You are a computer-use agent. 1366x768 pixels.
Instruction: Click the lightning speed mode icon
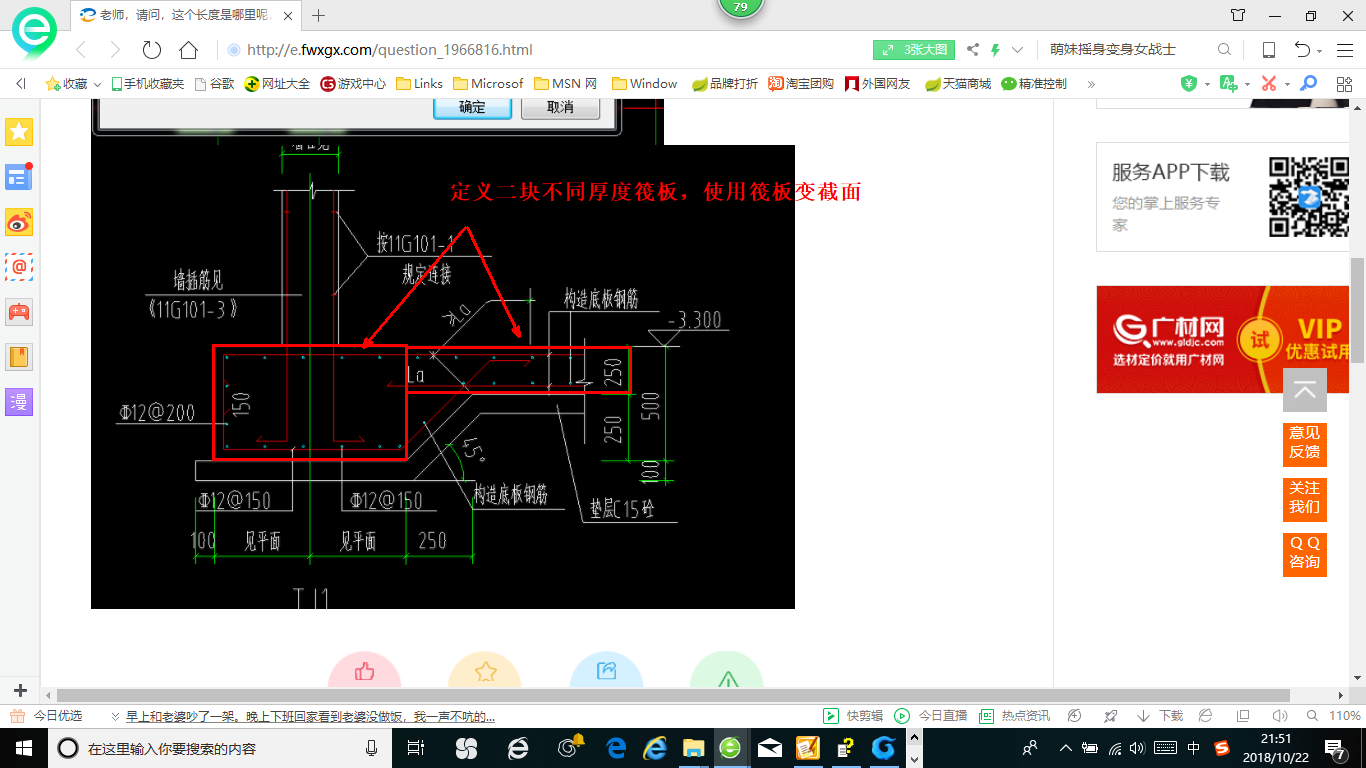(996, 50)
